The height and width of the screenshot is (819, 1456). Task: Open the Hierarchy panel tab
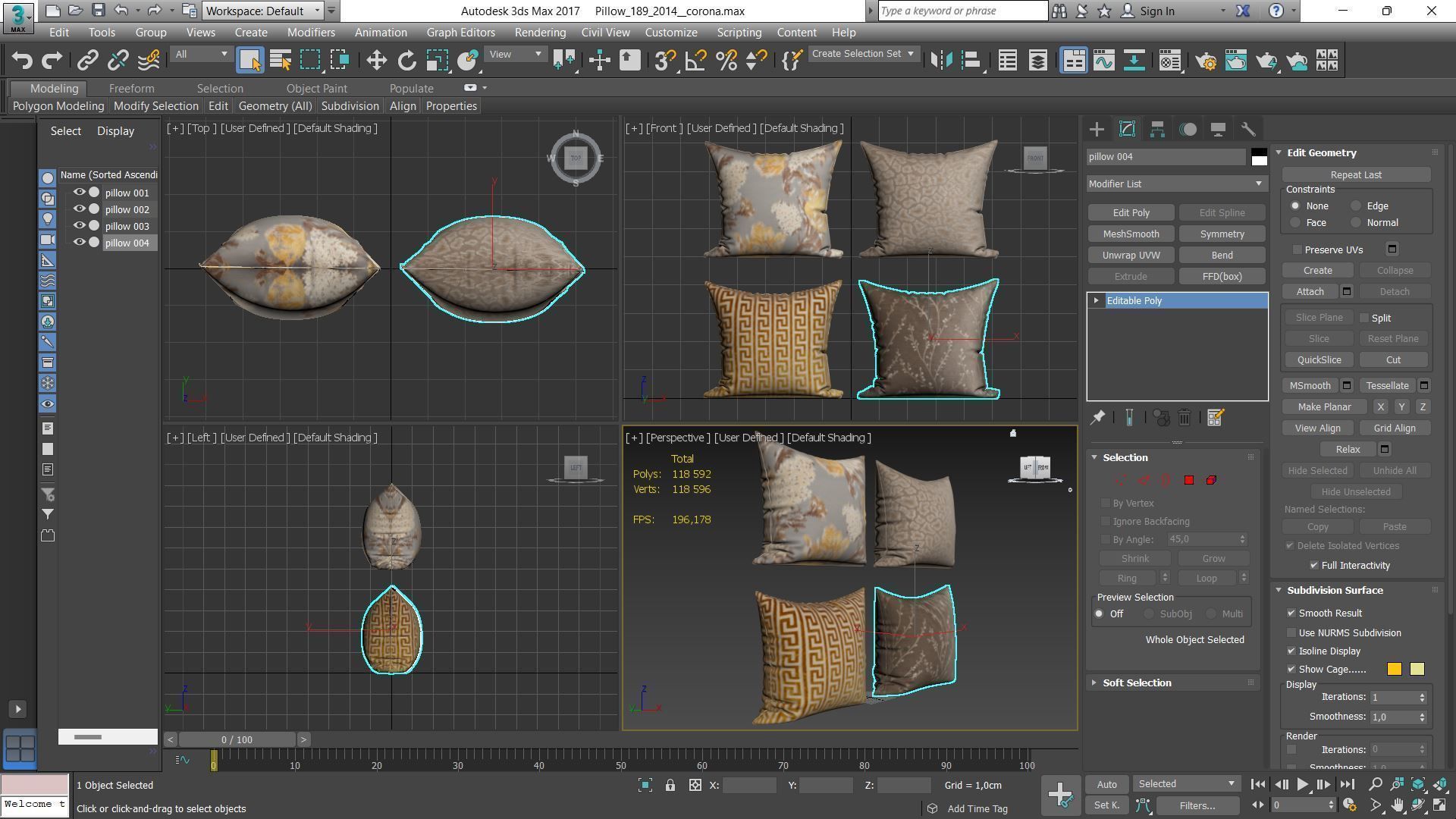pos(1157,129)
